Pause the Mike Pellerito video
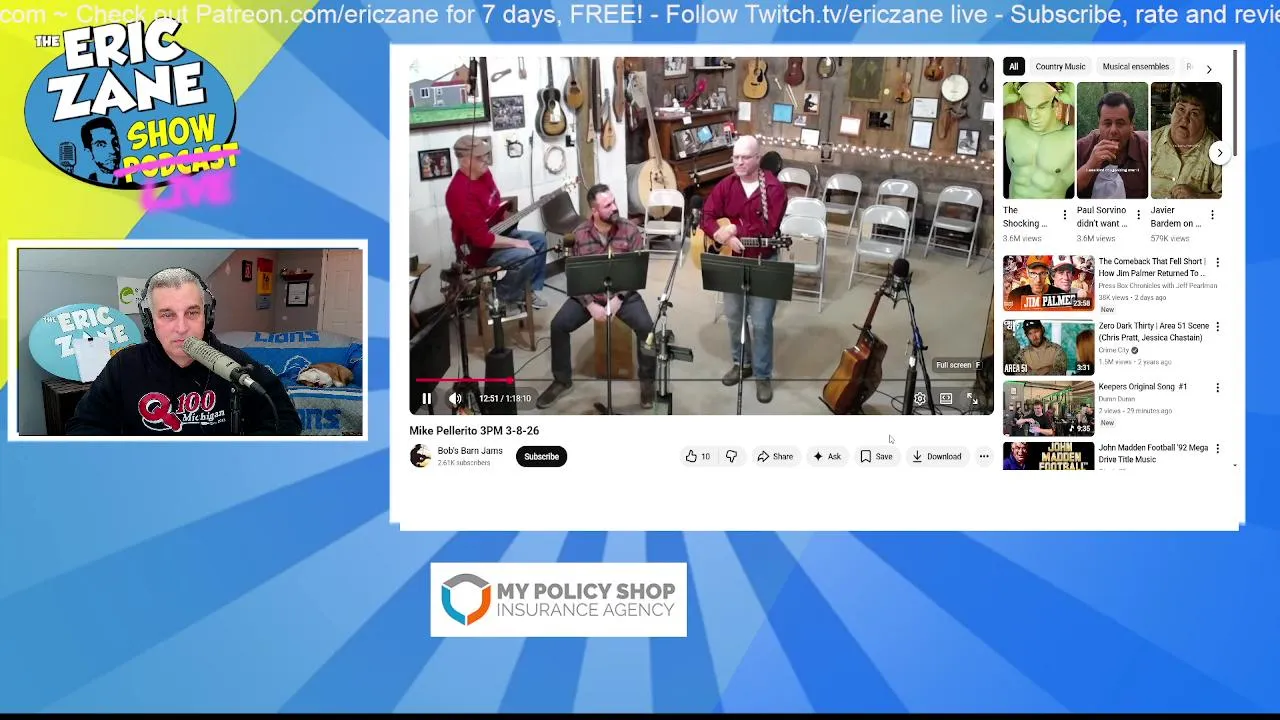 427,398
